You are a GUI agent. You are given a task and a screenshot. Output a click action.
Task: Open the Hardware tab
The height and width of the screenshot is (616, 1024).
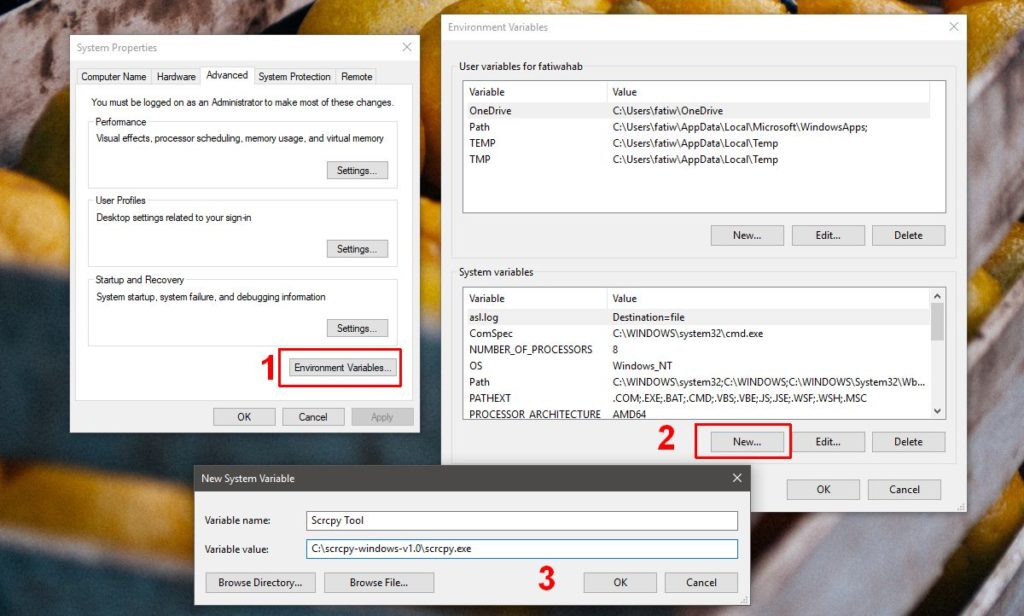(x=176, y=75)
